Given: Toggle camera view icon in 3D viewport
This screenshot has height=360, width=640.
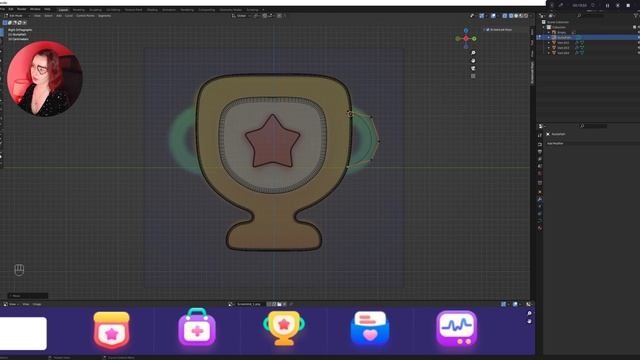Looking at the screenshot, I should tap(473, 68).
